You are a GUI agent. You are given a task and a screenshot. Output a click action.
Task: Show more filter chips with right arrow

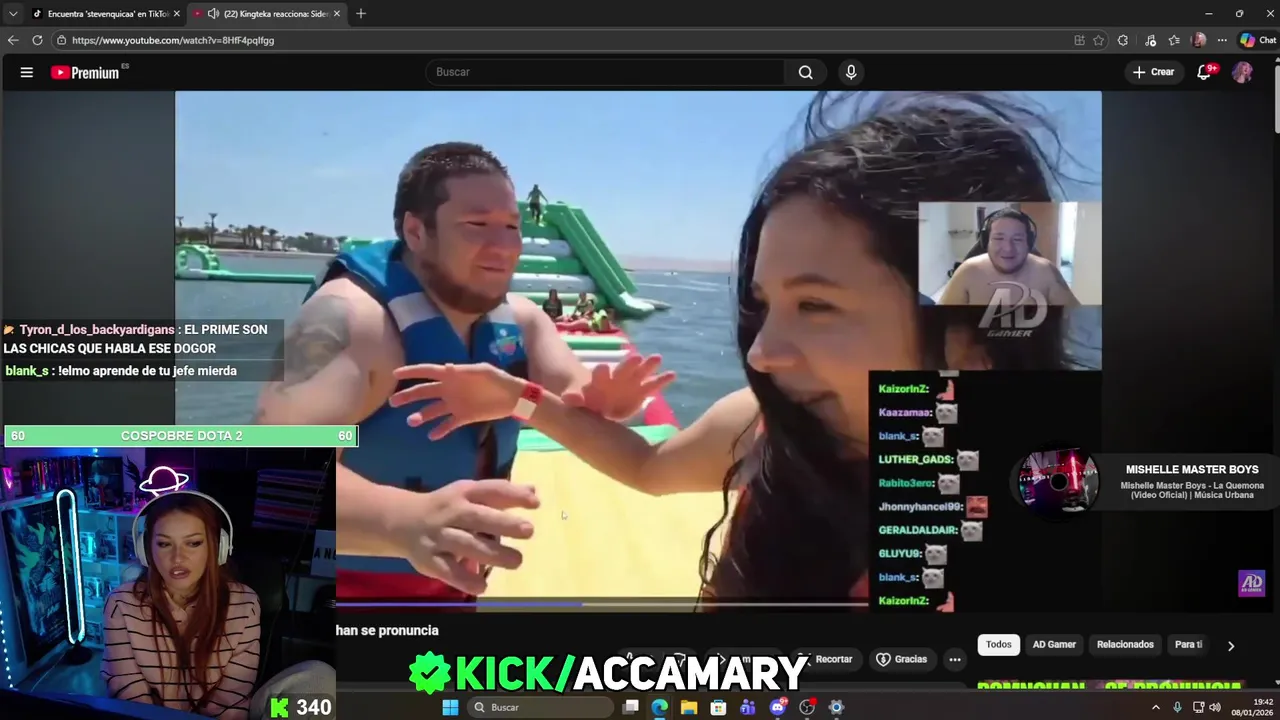click(1231, 646)
